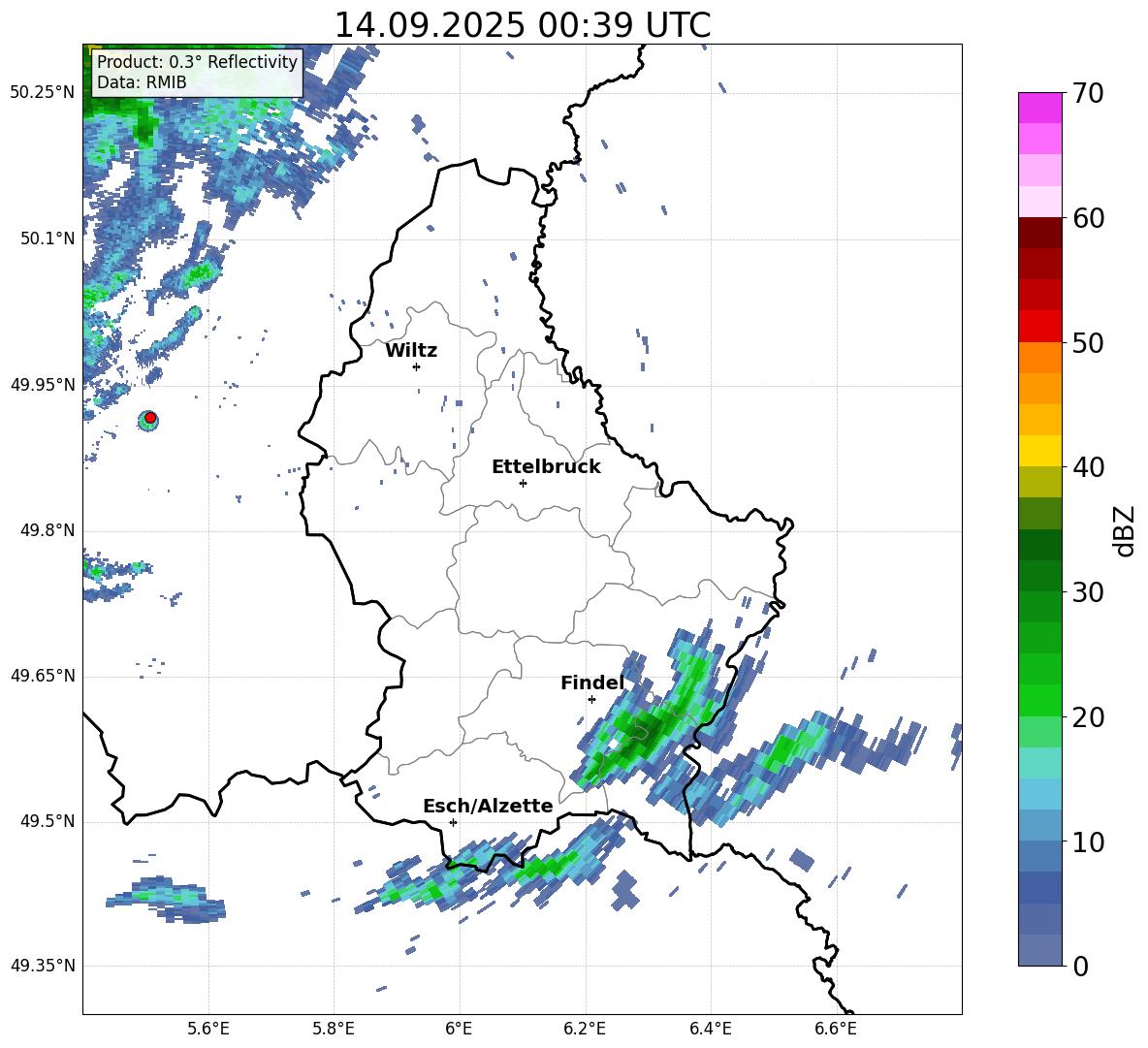Image resolution: width=1148 pixels, height=1048 pixels.
Task: Click the 0 tick on the colorbar
Action: (1080, 966)
